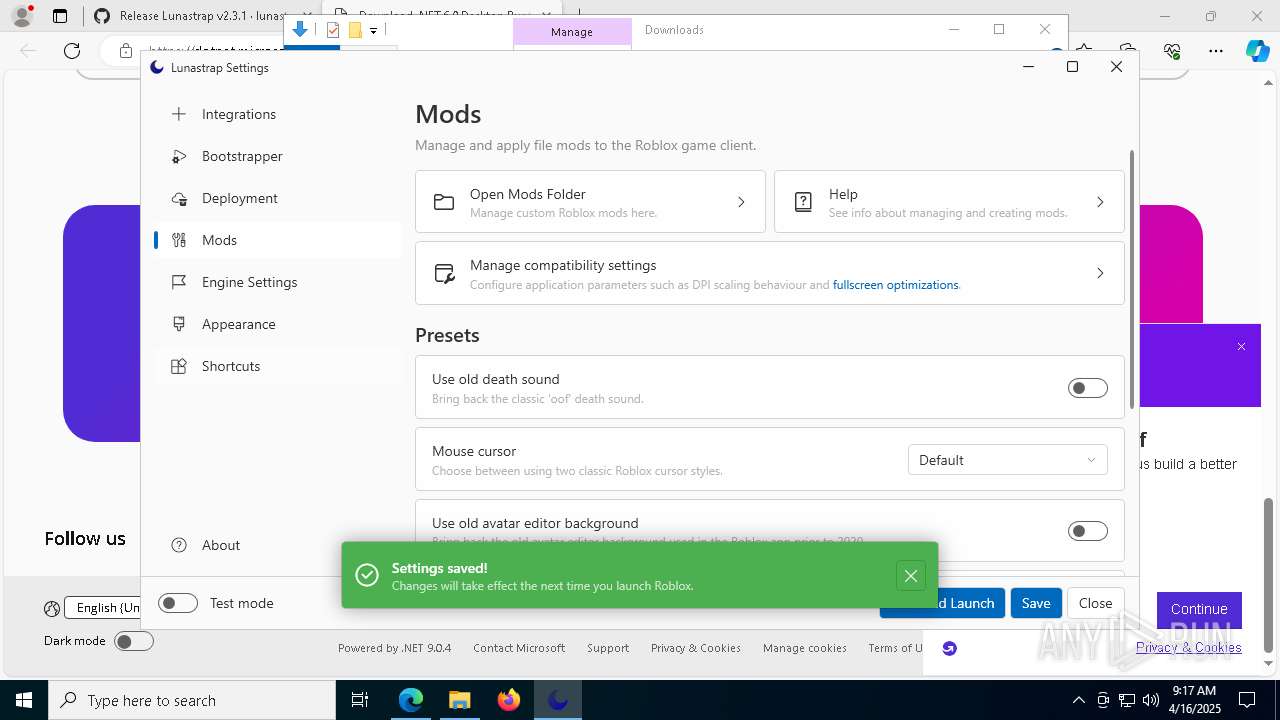Click the Lunastrap settings vertical scrollbar
The image size is (1280, 720).
1132,280
